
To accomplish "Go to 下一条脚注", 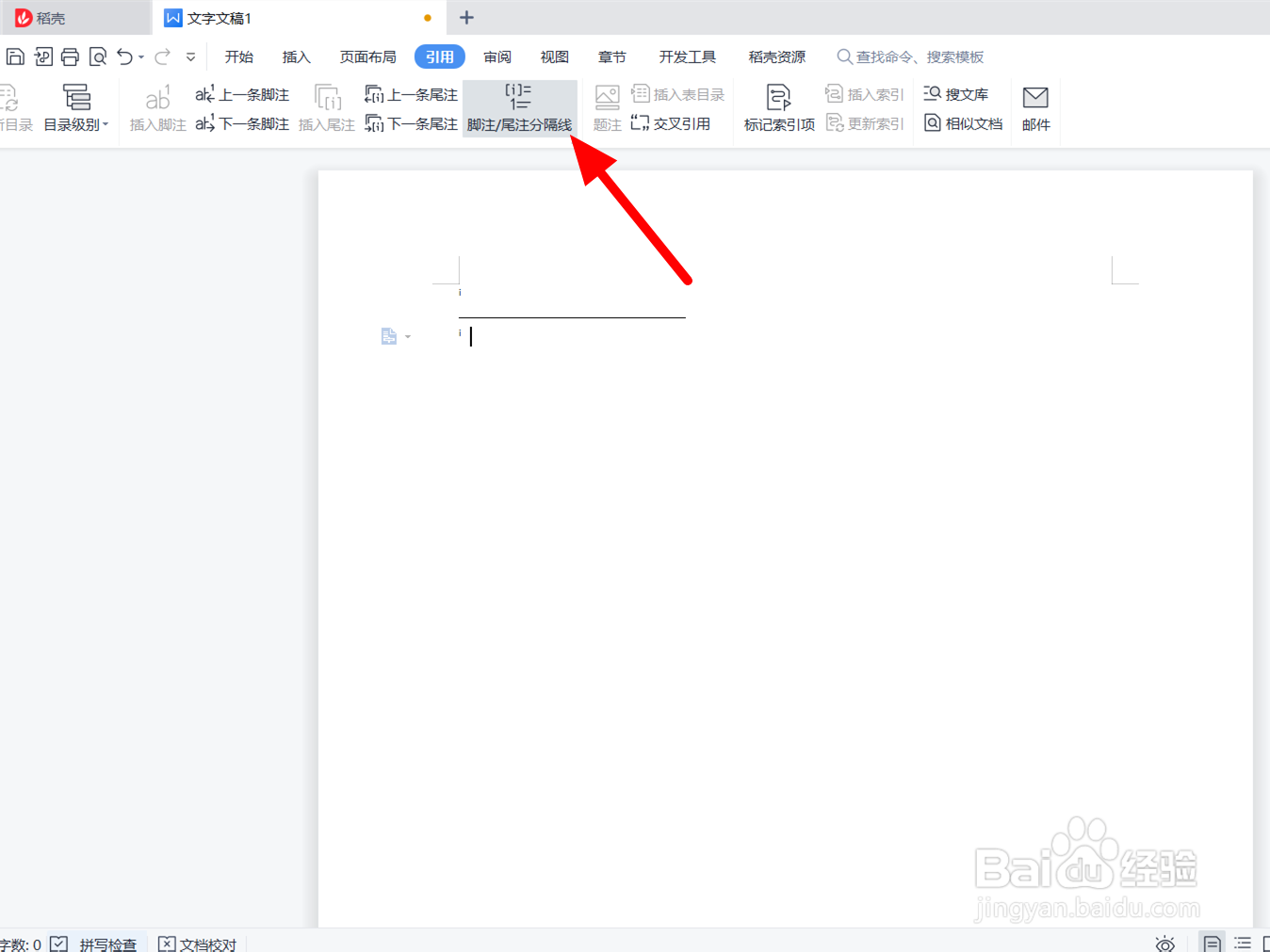I will 242,123.
